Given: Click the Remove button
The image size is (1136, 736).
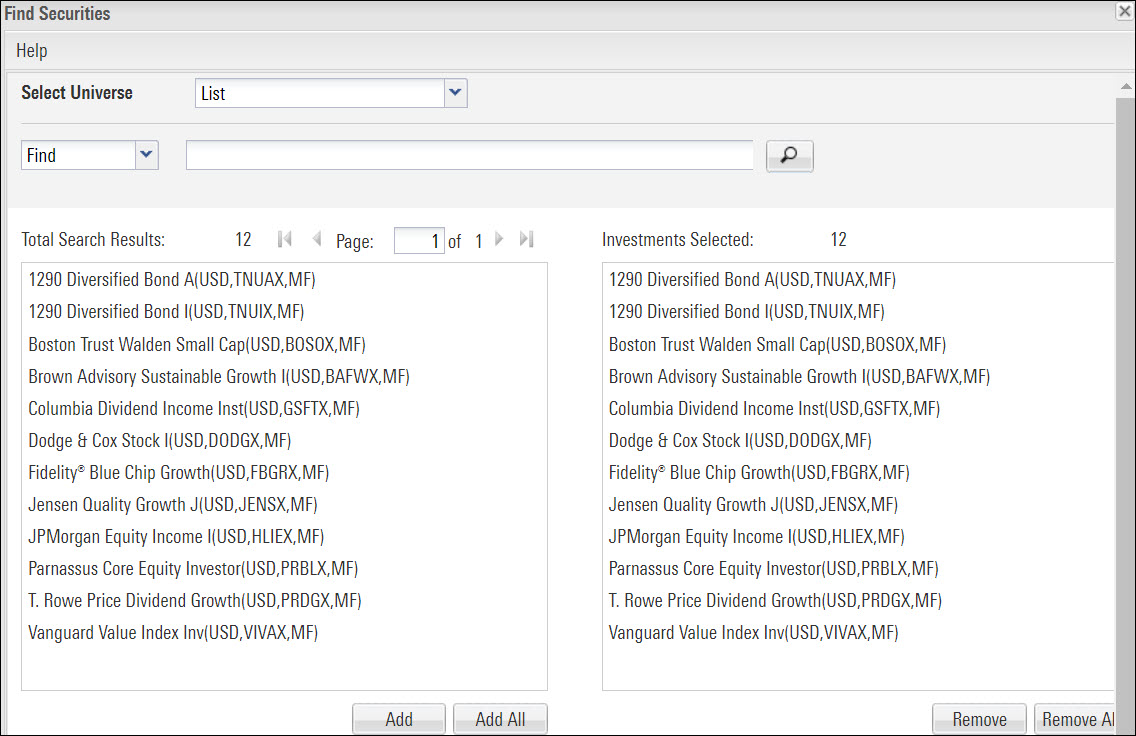Looking at the screenshot, I should tap(980, 719).
